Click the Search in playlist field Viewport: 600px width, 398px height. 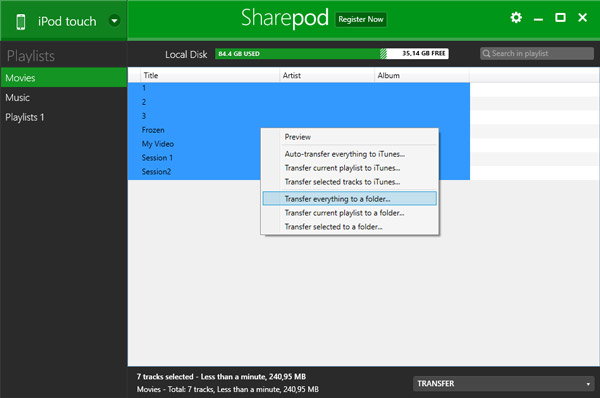tap(536, 54)
